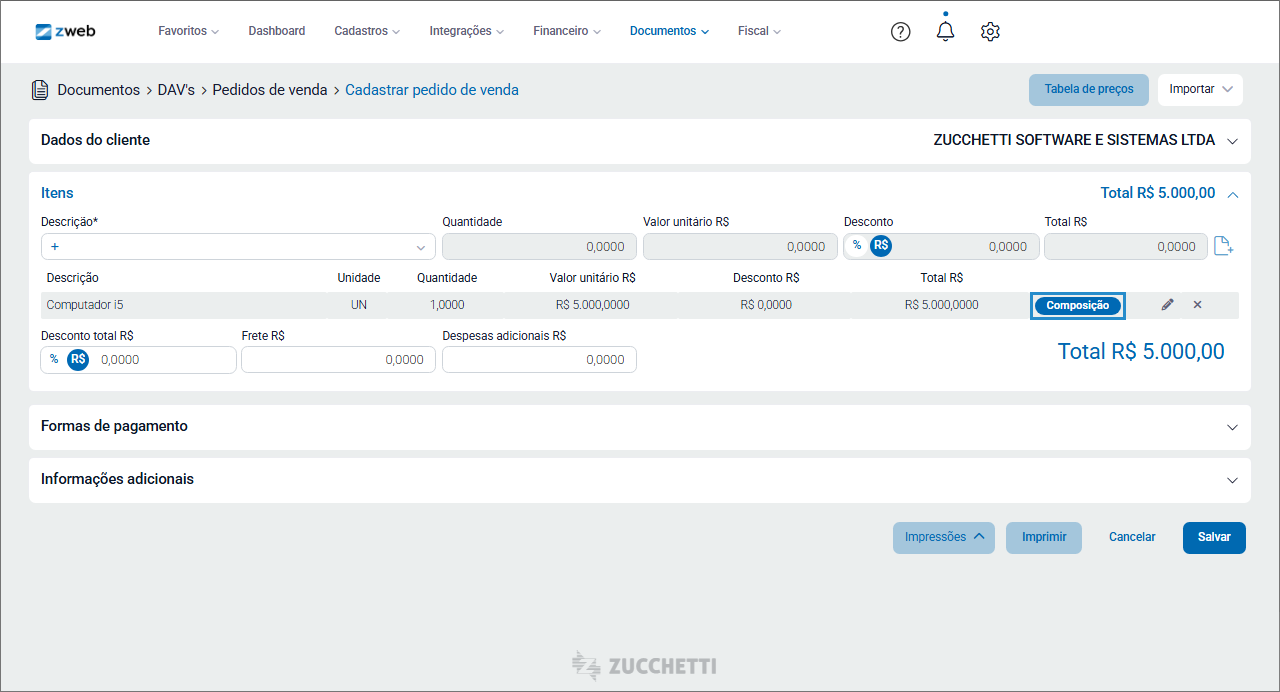
Task: Open the notifications bell
Action: (x=945, y=31)
